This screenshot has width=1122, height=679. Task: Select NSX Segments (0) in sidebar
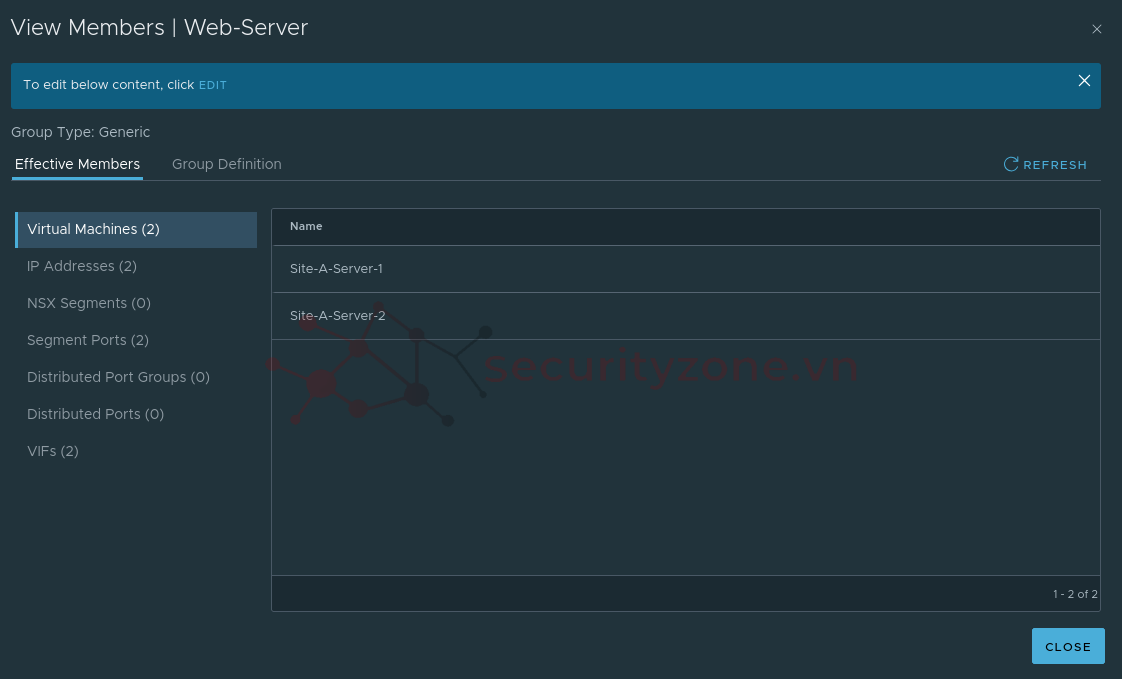(89, 303)
